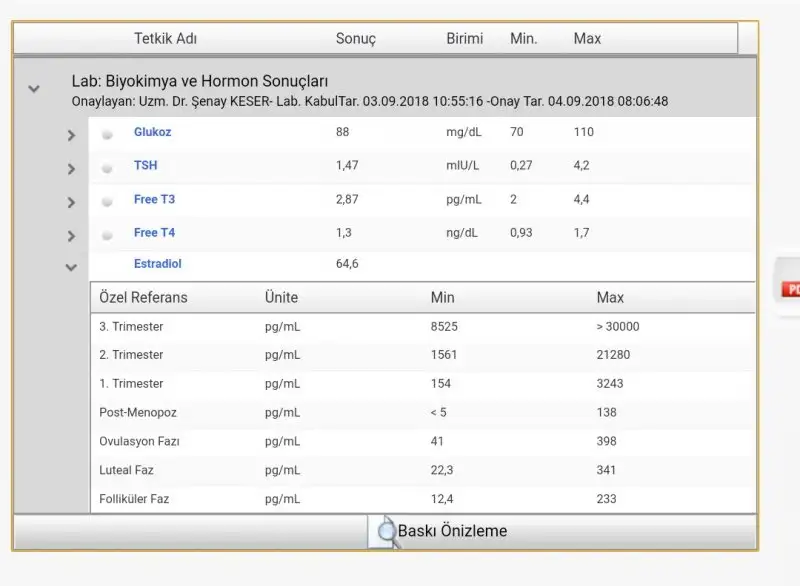Click the Özel Referans sub-table header

[x=143, y=297]
